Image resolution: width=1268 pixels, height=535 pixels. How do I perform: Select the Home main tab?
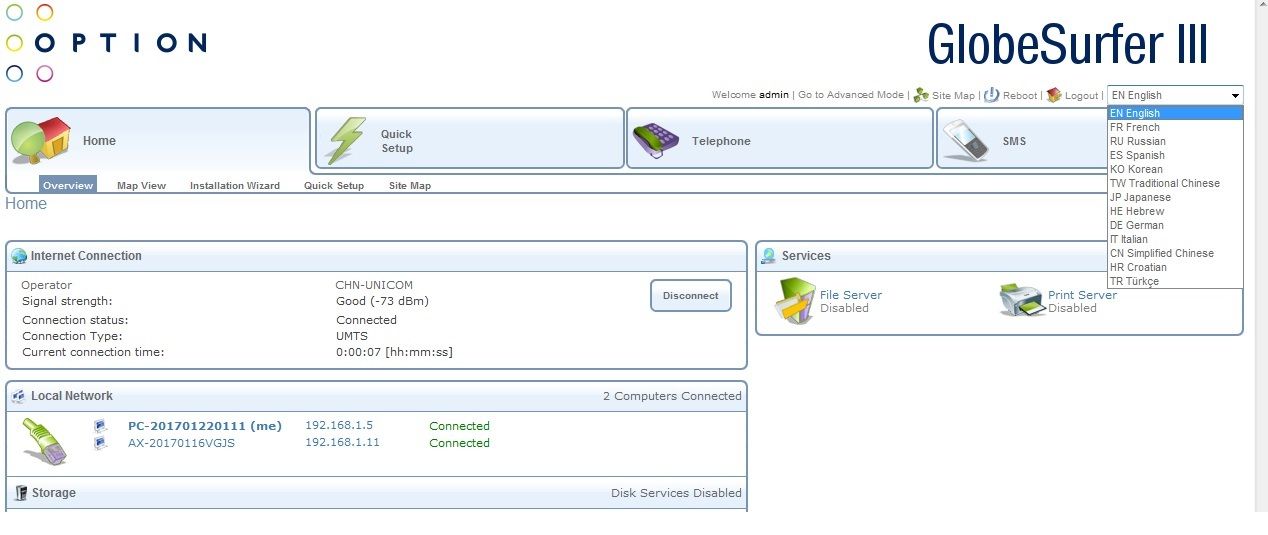[x=158, y=139]
